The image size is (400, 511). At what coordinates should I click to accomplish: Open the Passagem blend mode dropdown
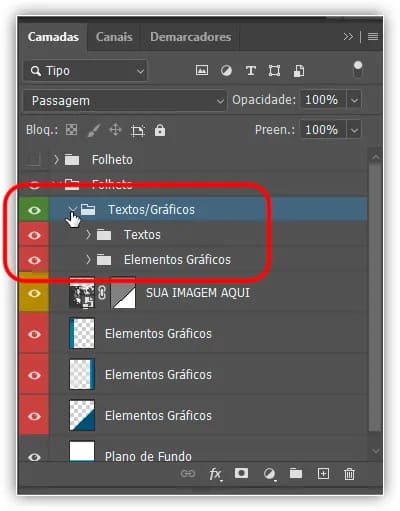point(125,100)
